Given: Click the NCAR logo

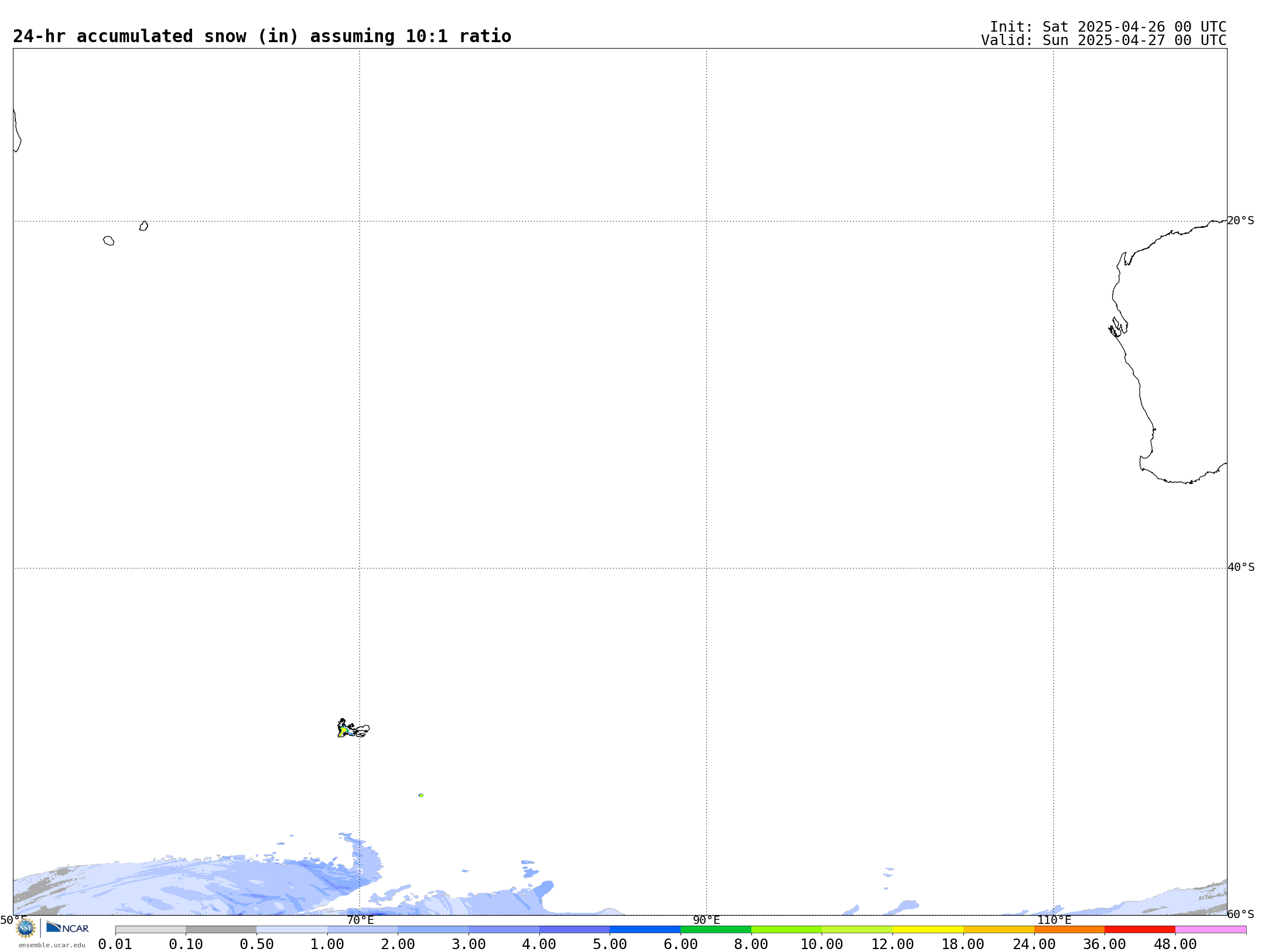Looking at the screenshot, I should [67, 927].
